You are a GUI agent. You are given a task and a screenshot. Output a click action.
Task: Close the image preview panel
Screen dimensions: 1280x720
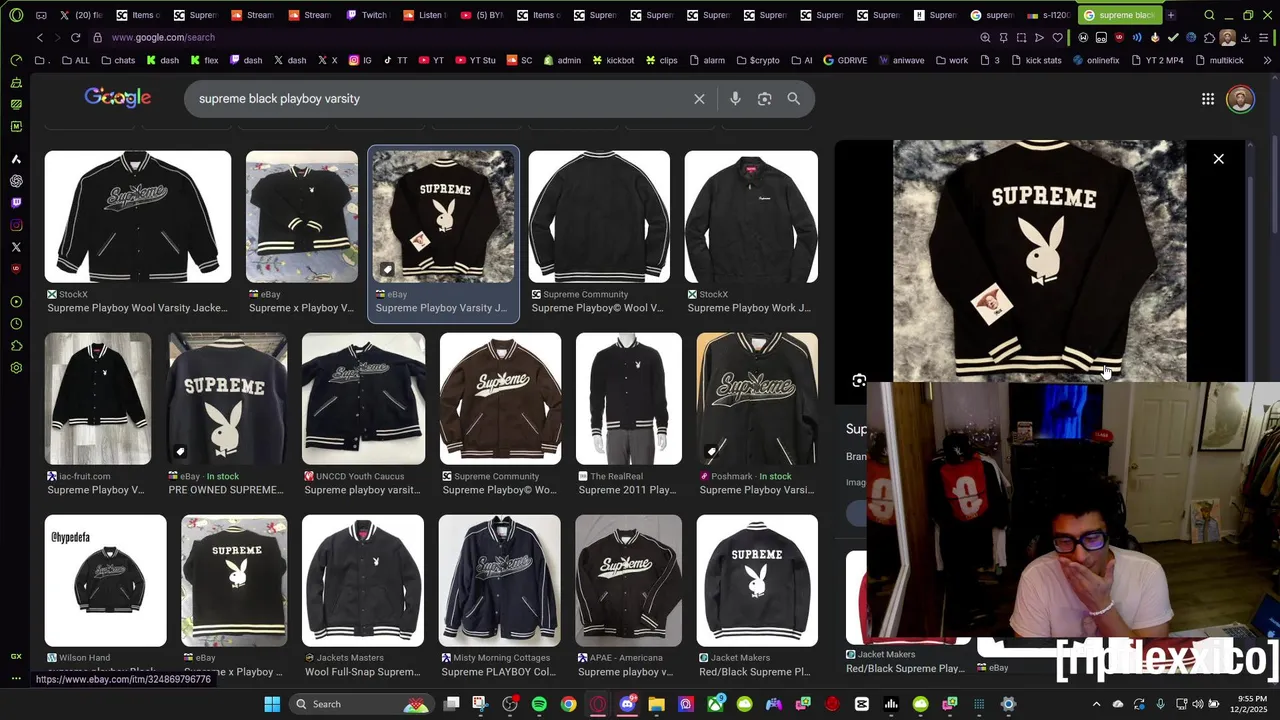pyautogui.click(x=1218, y=159)
